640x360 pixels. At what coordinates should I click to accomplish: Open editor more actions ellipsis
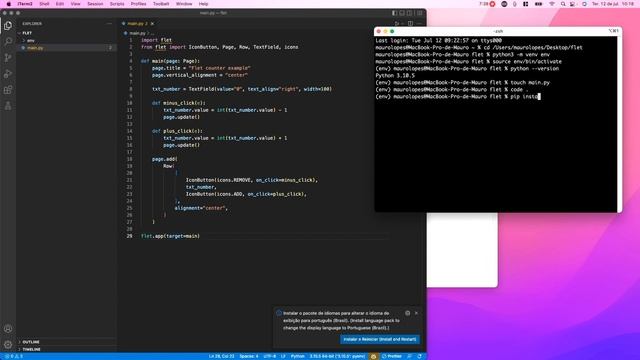tap(419, 24)
